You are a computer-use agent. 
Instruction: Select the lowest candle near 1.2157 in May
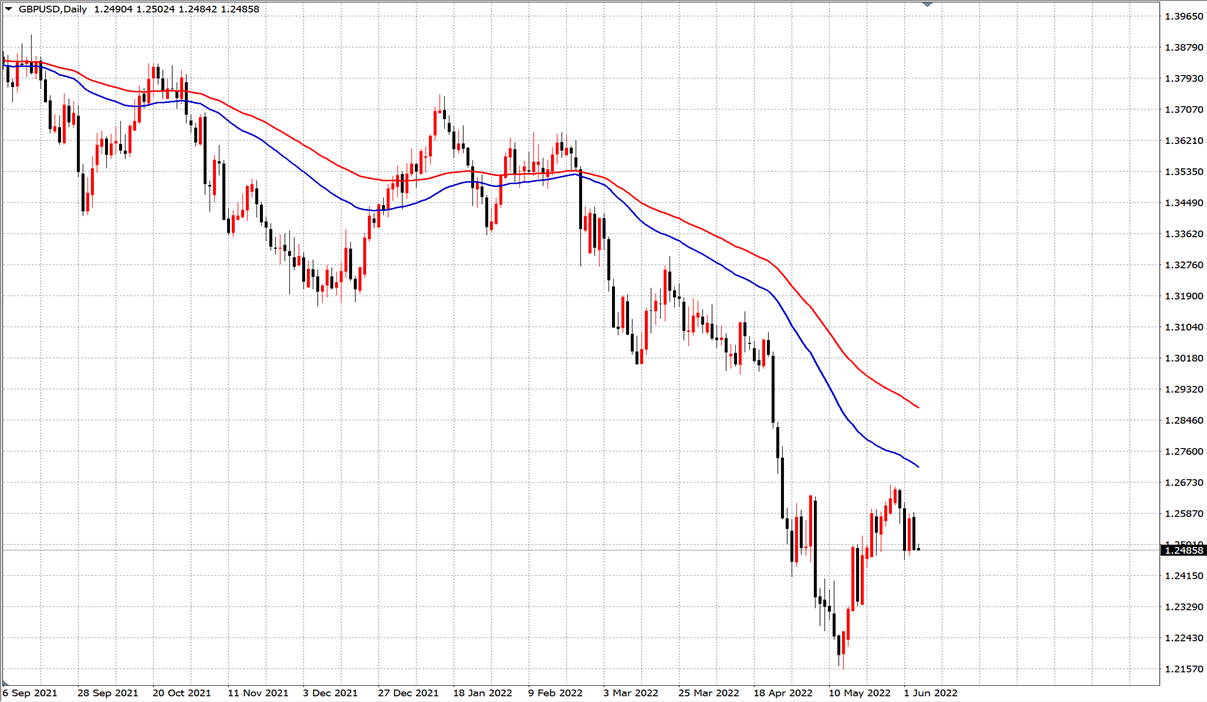[x=841, y=648]
